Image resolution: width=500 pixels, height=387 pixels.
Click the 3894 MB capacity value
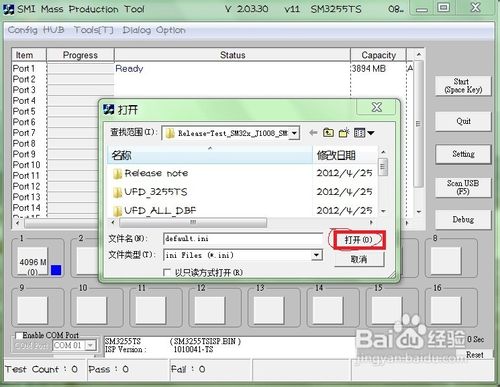pos(369,69)
